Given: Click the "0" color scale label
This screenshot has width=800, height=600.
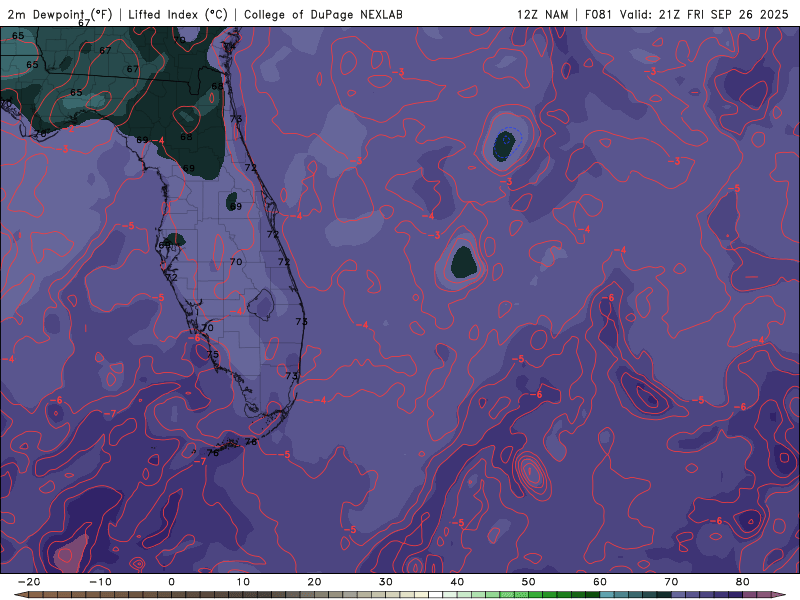Looking at the screenshot, I should tap(171, 582).
